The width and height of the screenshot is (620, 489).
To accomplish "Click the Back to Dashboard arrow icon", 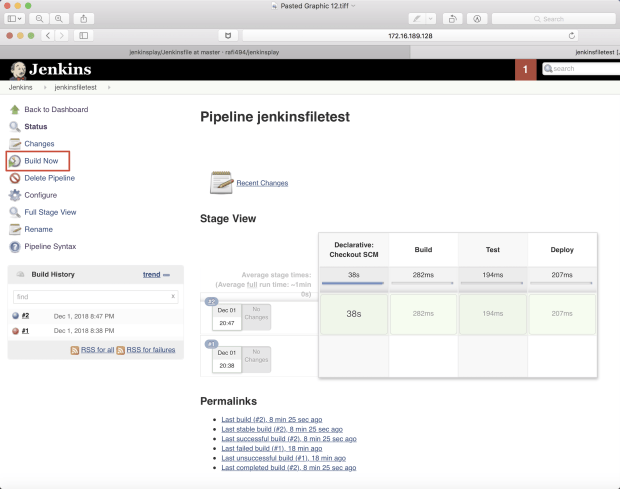I will 15,110.
